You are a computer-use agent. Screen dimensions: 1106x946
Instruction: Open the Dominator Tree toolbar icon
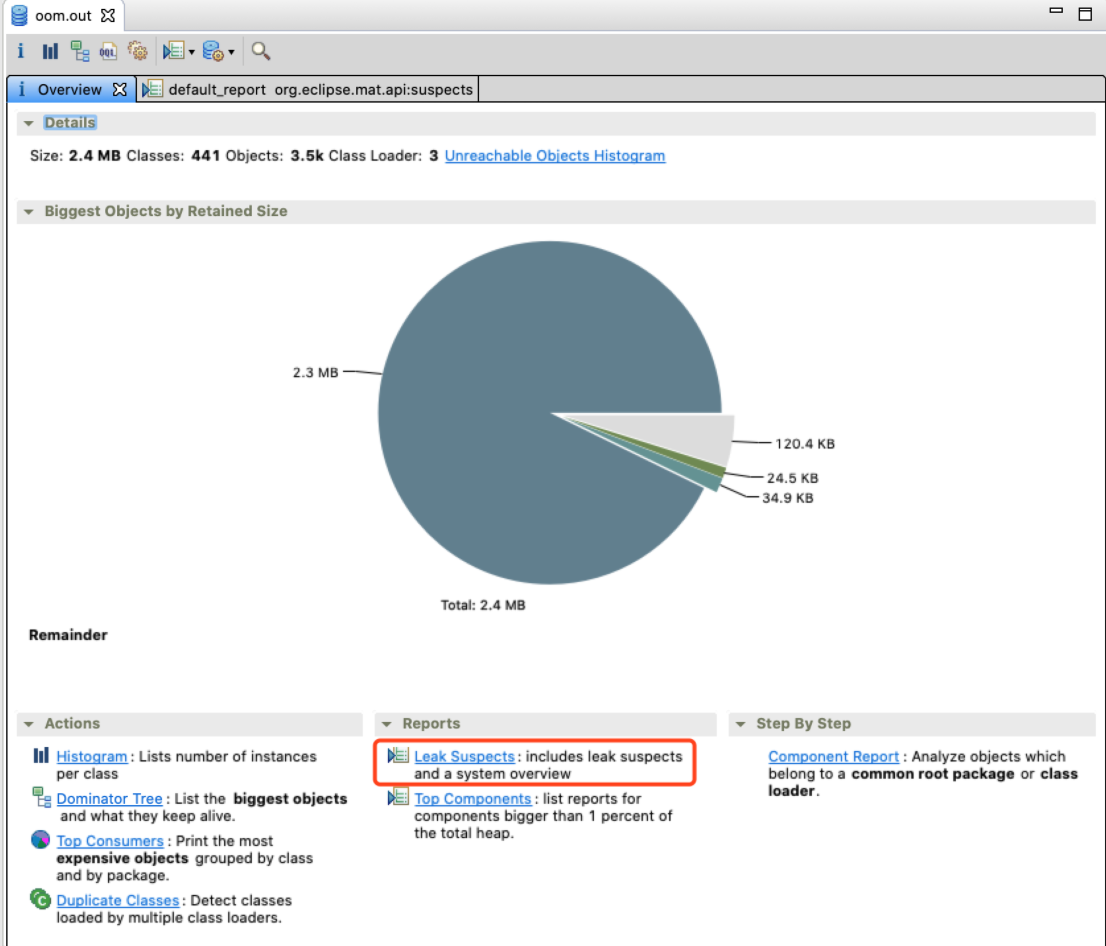coord(80,51)
